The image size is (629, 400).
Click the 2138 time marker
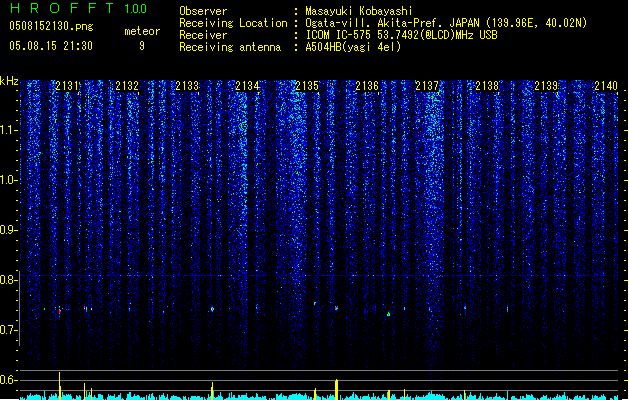click(x=487, y=85)
